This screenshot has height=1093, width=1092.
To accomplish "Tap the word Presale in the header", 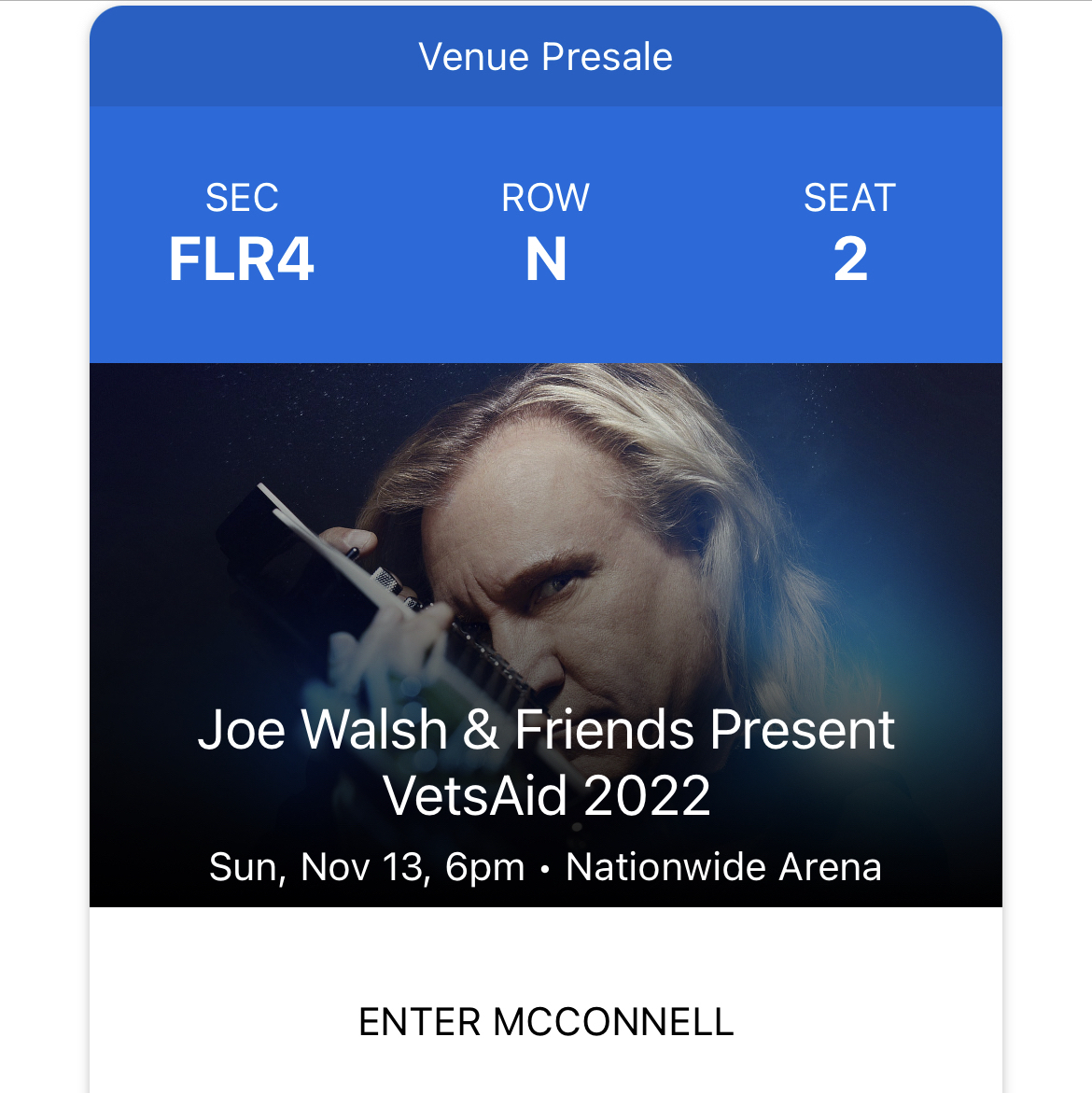I will click(x=607, y=56).
